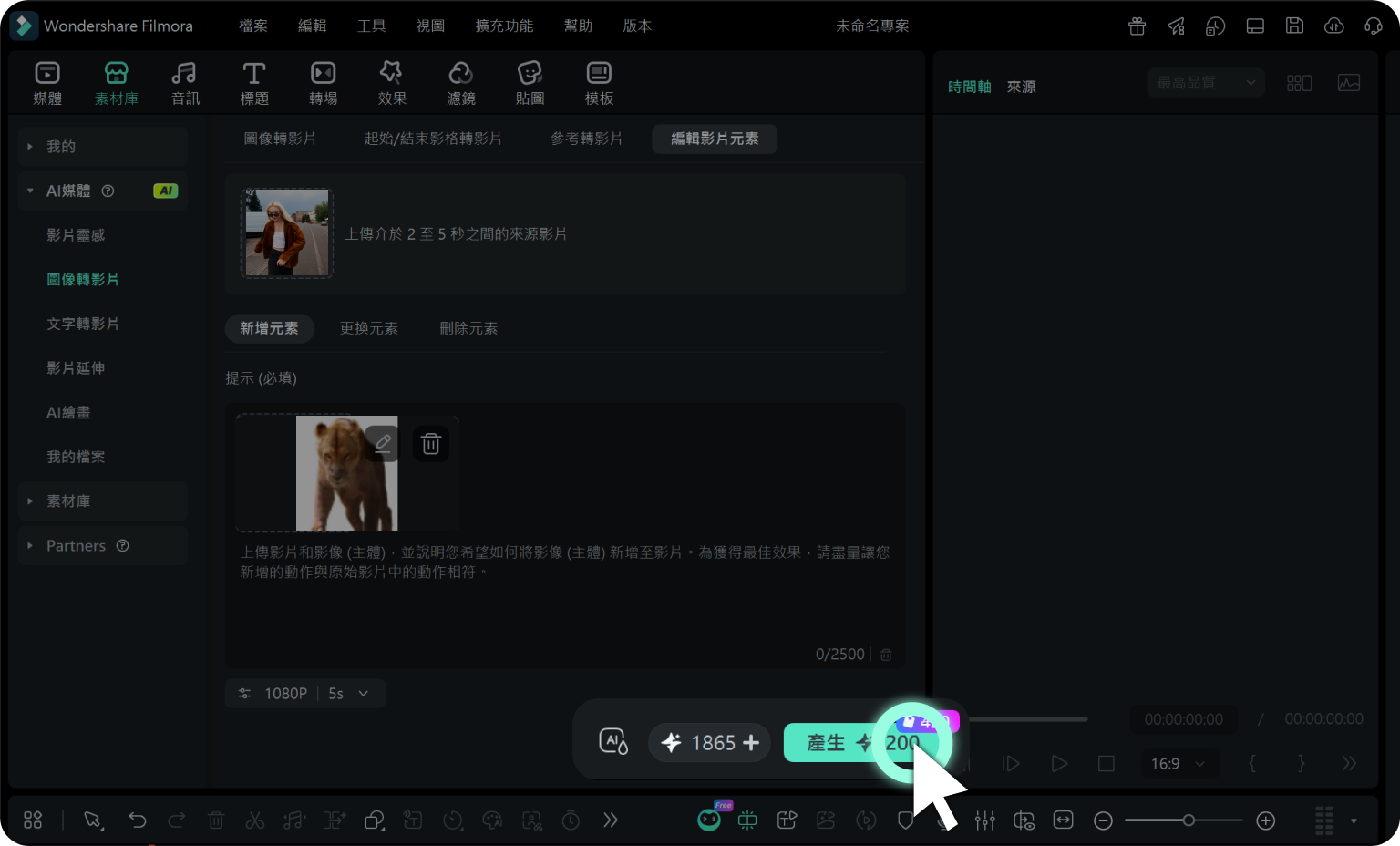Switch to 起始/結束影格轉影片 tab
The height and width of the screenshot is (846, 1400).
coord(433,139)
